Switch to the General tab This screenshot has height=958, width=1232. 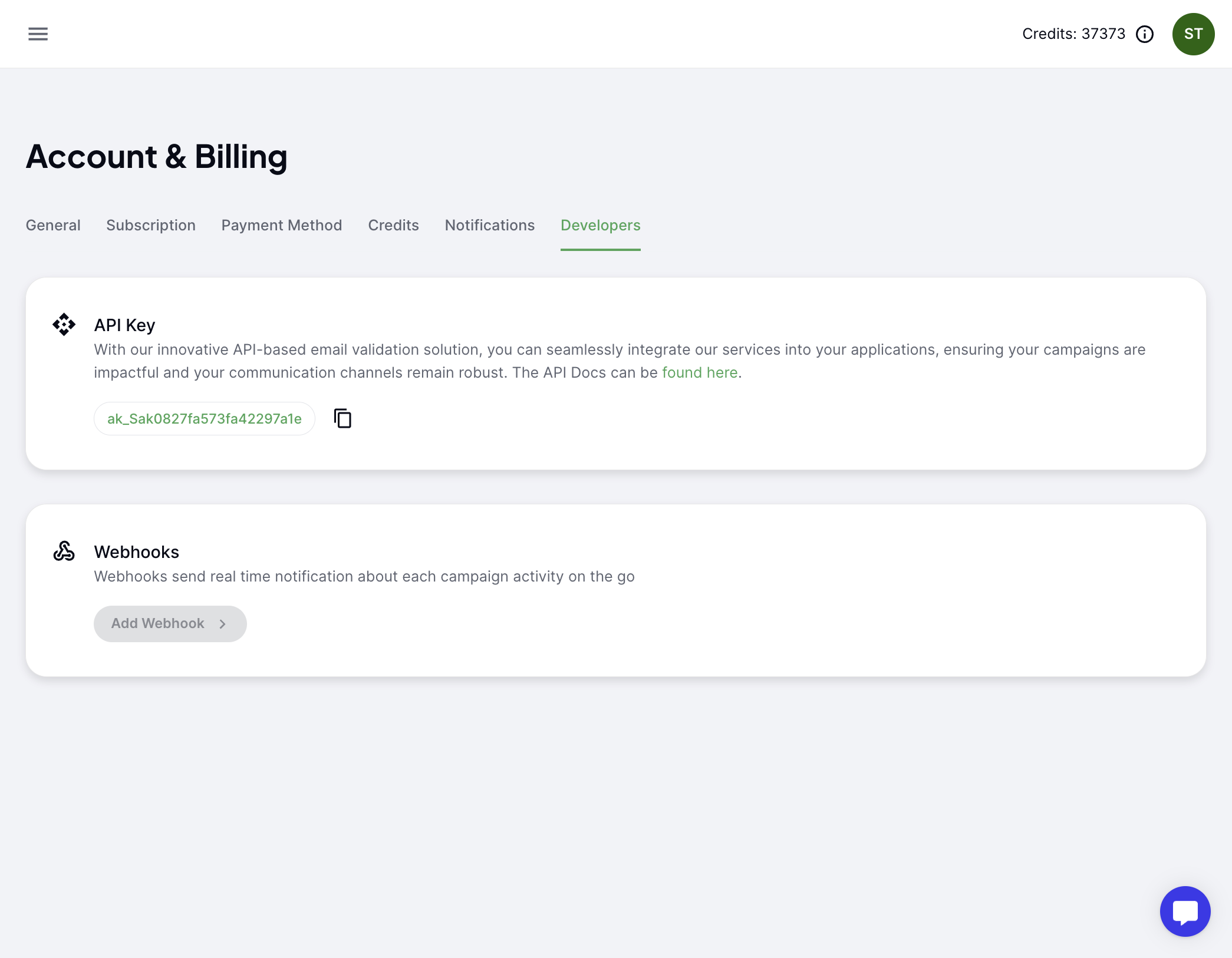53,225
